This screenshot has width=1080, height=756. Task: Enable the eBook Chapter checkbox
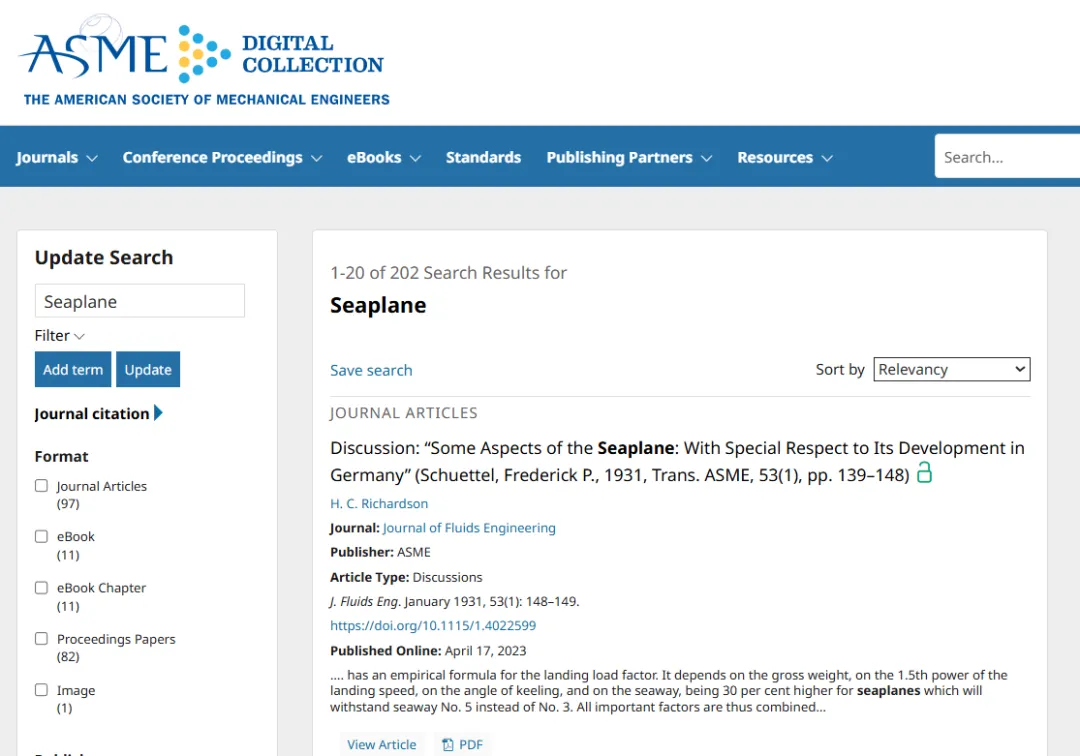pos(41,588)
